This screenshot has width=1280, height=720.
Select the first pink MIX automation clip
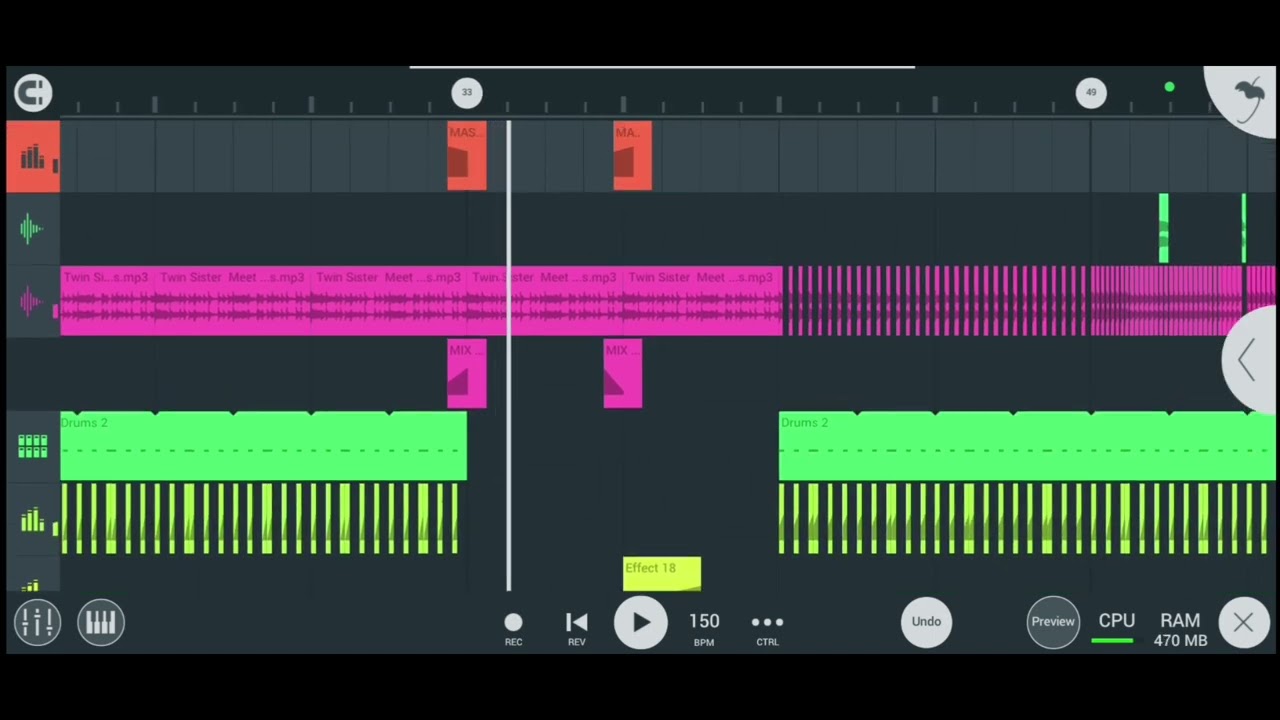[467, 373]
